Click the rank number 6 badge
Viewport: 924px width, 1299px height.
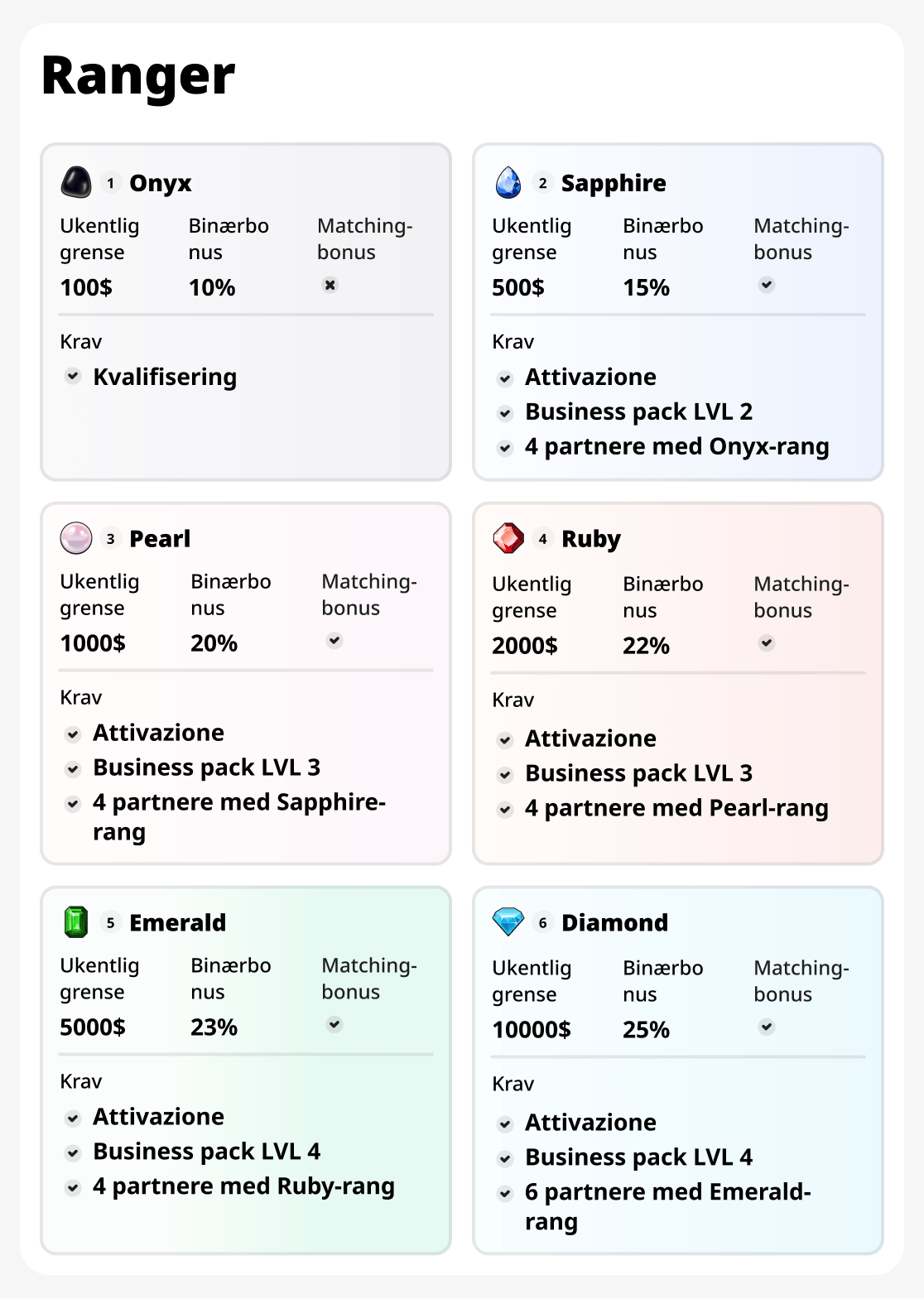point(542,922)
